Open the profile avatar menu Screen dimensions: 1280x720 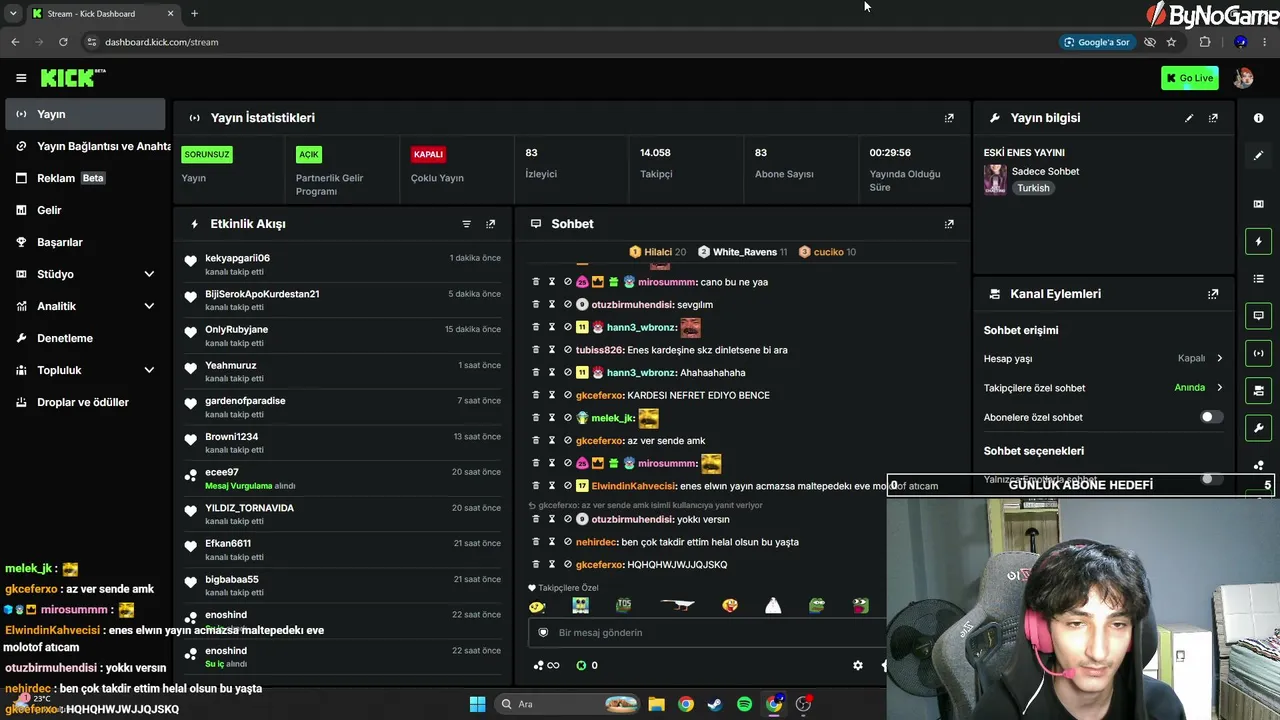coord(1243,78)
